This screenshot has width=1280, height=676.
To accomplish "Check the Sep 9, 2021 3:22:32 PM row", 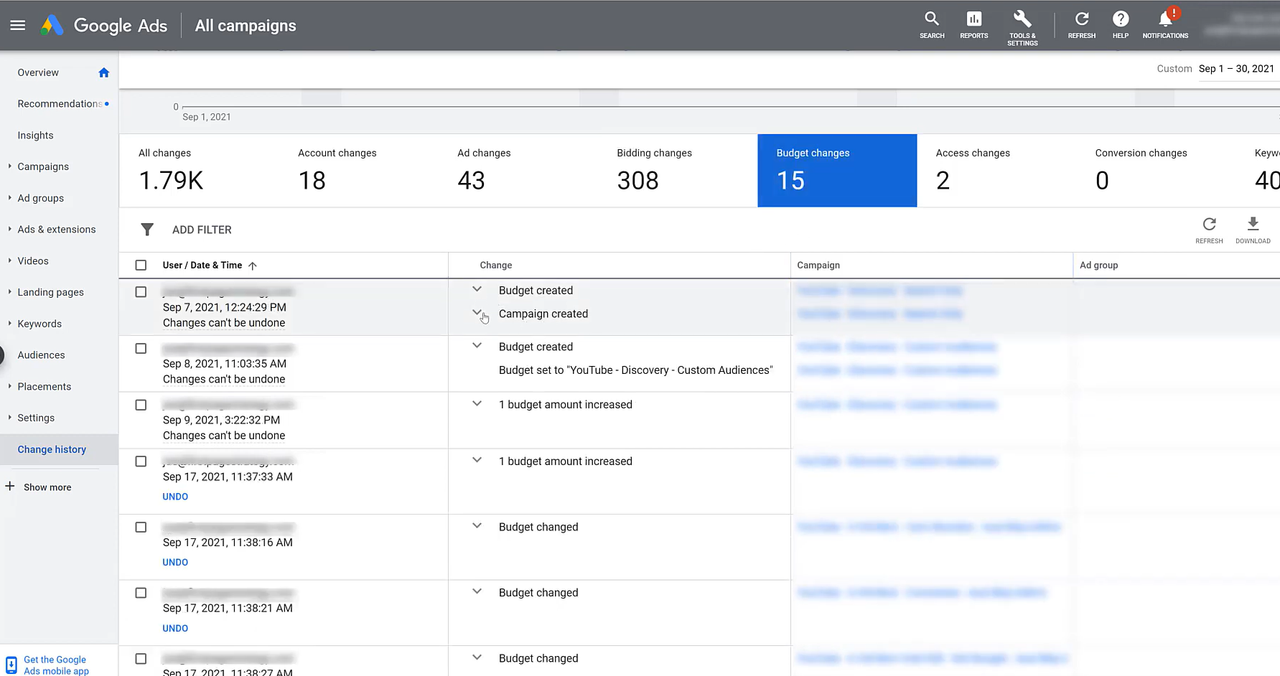I will (x=141, y=405).
